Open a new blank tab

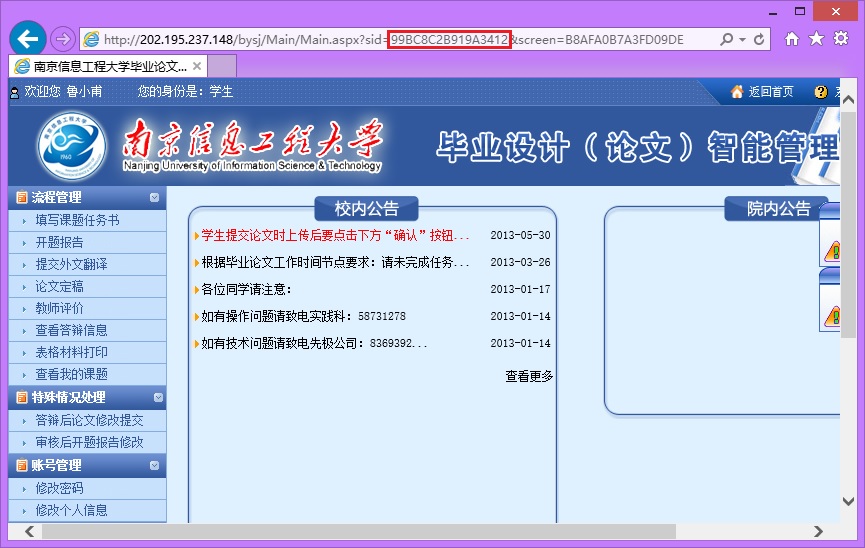pyautogui.click(x=222, y=66)
